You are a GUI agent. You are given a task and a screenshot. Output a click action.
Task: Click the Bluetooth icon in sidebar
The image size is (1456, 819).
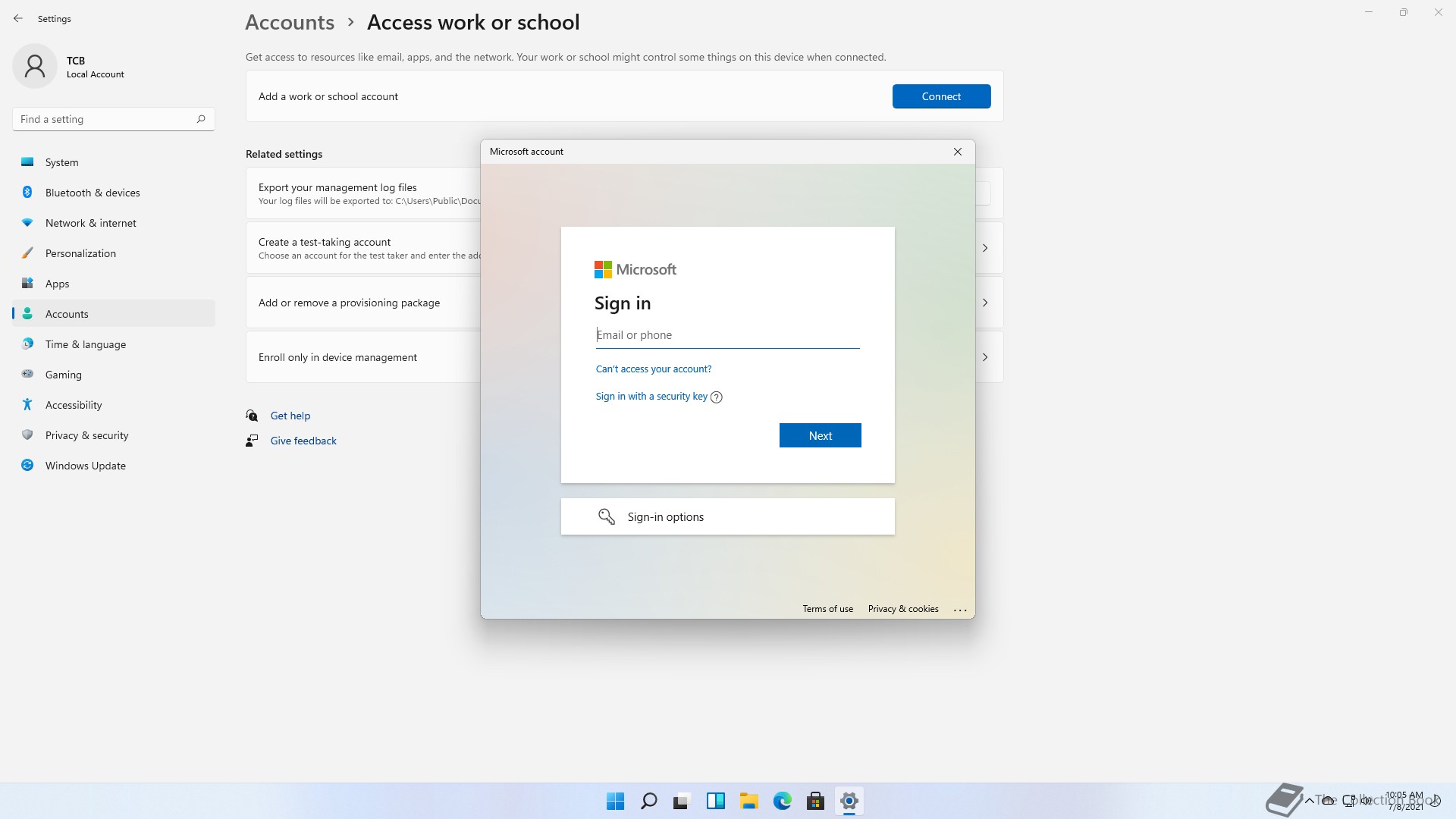[x=27, y=192]
